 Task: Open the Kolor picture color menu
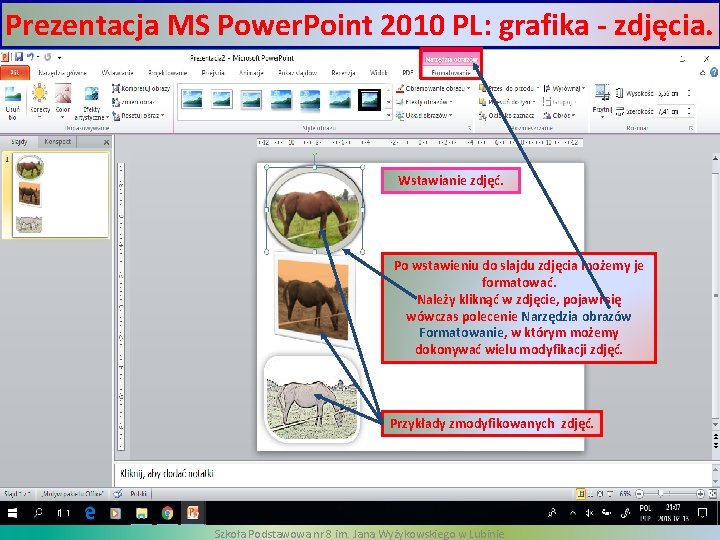tap(63, 99)
